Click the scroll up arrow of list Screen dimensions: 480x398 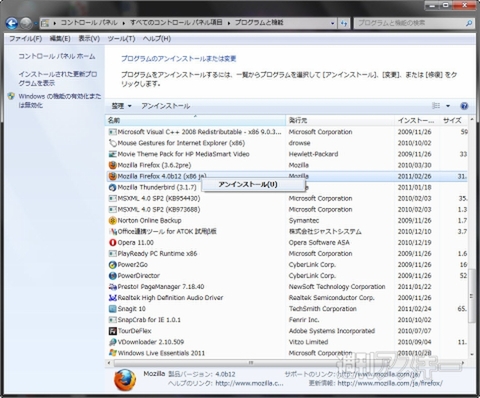472,119
